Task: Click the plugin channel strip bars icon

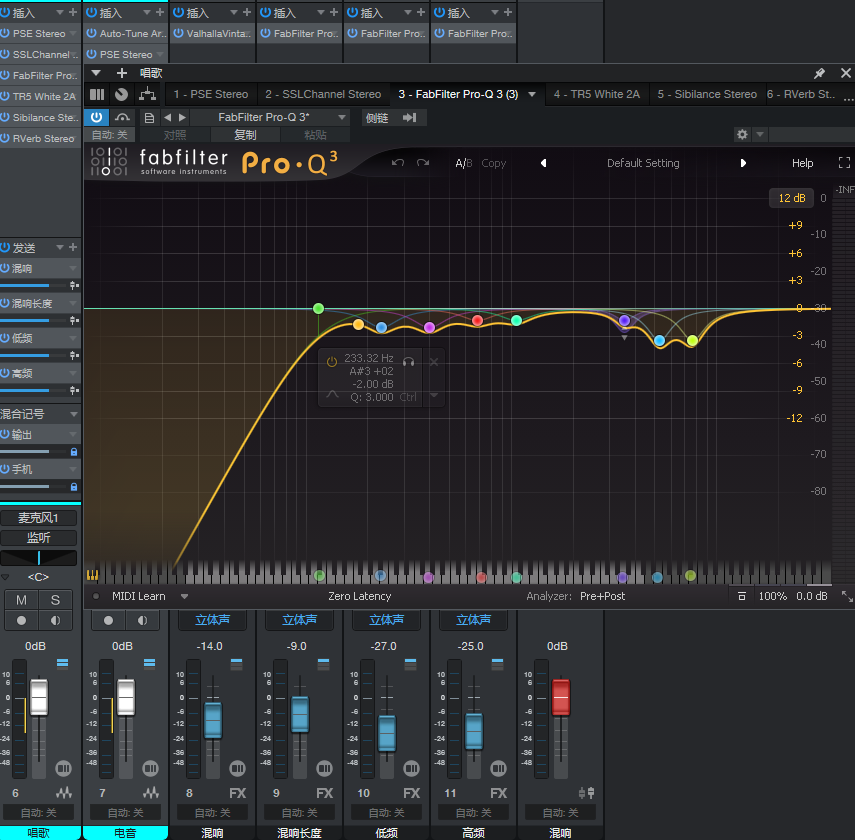Action: click(x=97, y=94)
